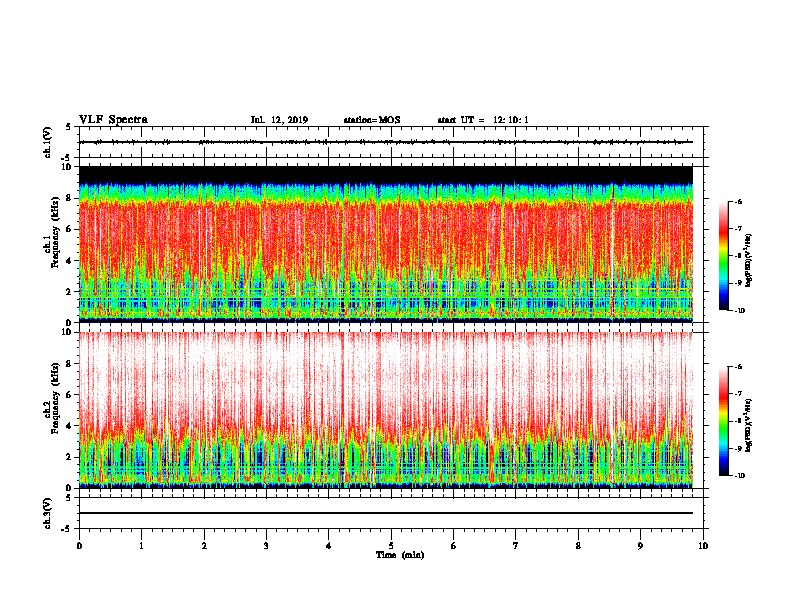Select the date text "Jul. 12, 2019"

[x=279, y=120]
